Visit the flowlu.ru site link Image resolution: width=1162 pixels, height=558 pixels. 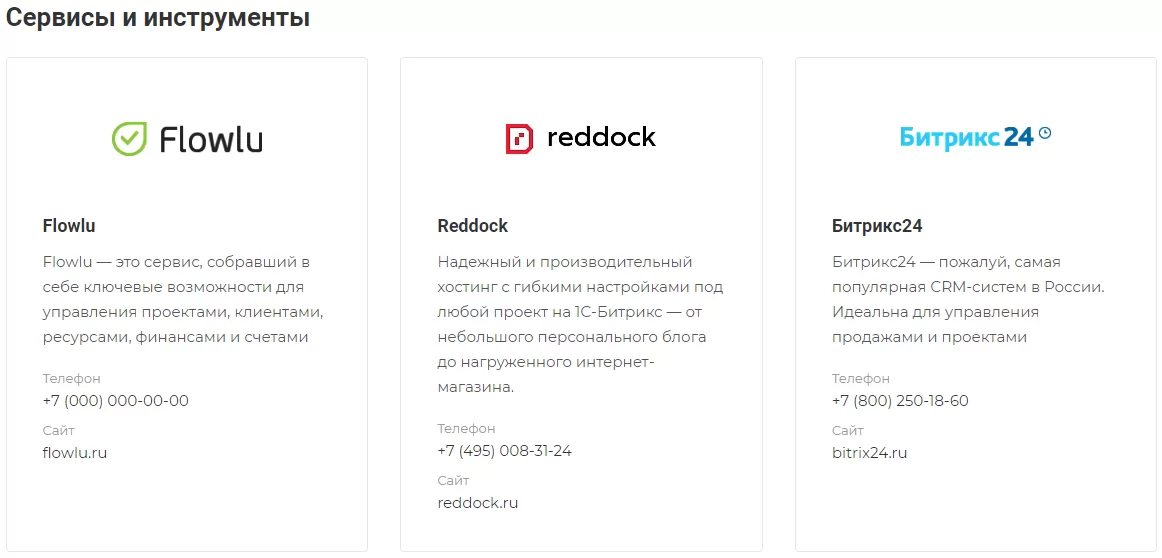point(75,452)
